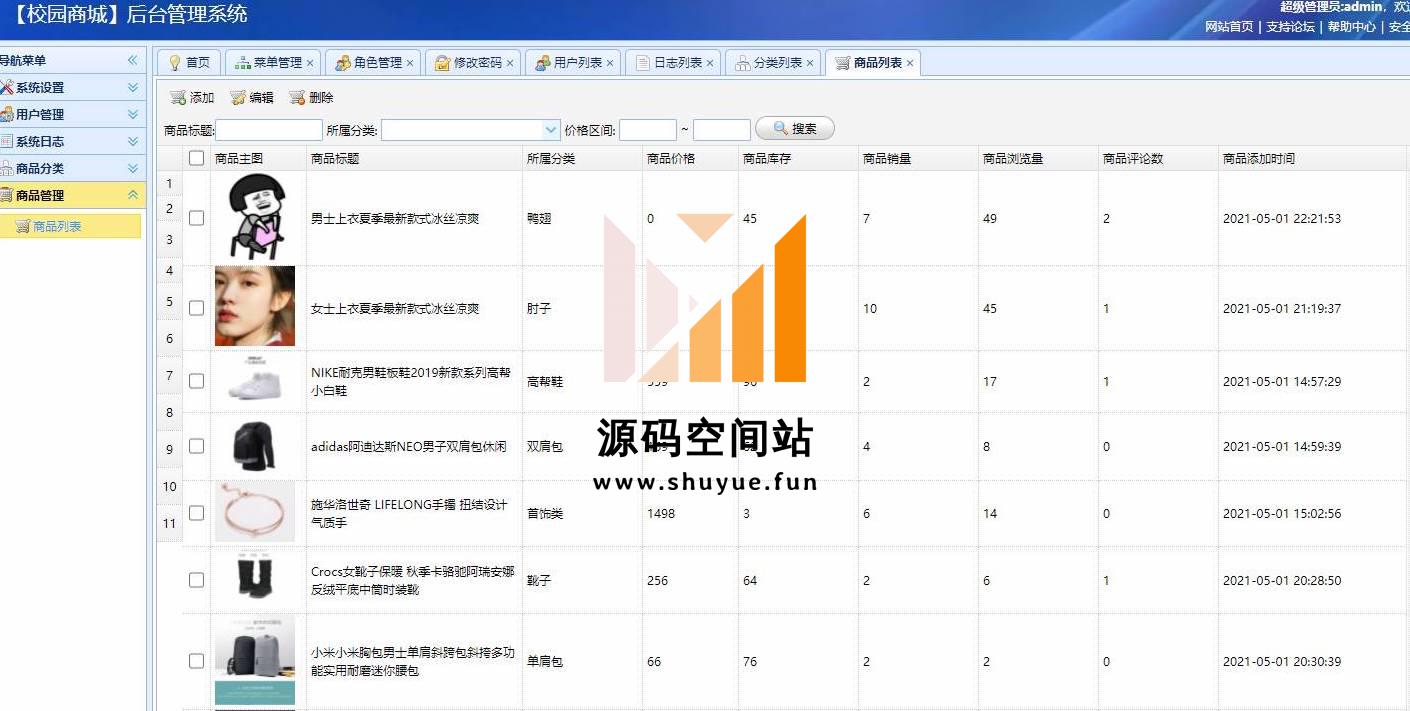Sort by 商品评论数 column header
This screenshot has height=711, width=1410.
[1158, 158]
